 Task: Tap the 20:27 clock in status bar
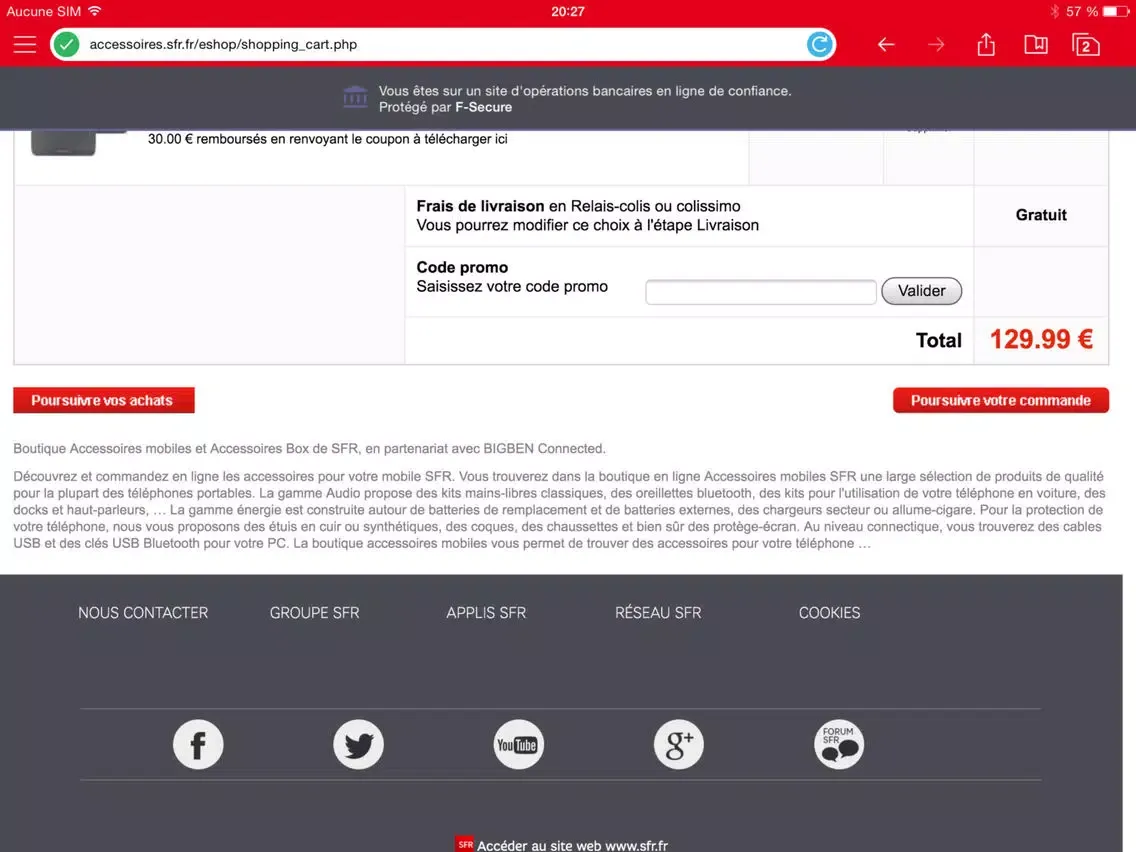tap(568, 12)
